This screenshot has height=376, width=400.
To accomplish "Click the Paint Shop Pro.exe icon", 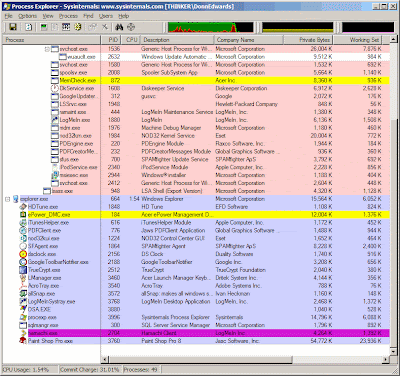I will [23, 341].
